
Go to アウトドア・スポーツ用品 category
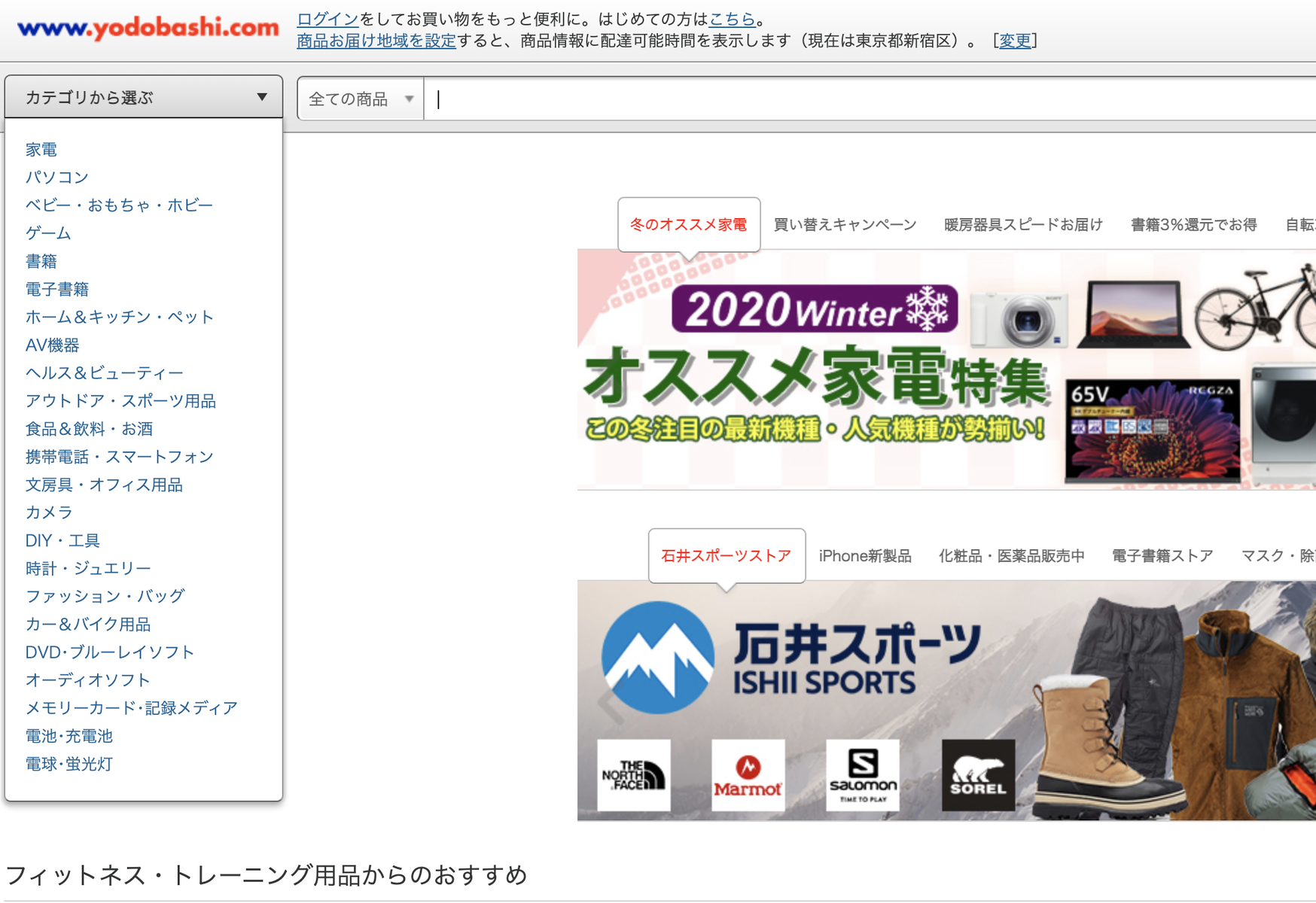tap(120, 401)
